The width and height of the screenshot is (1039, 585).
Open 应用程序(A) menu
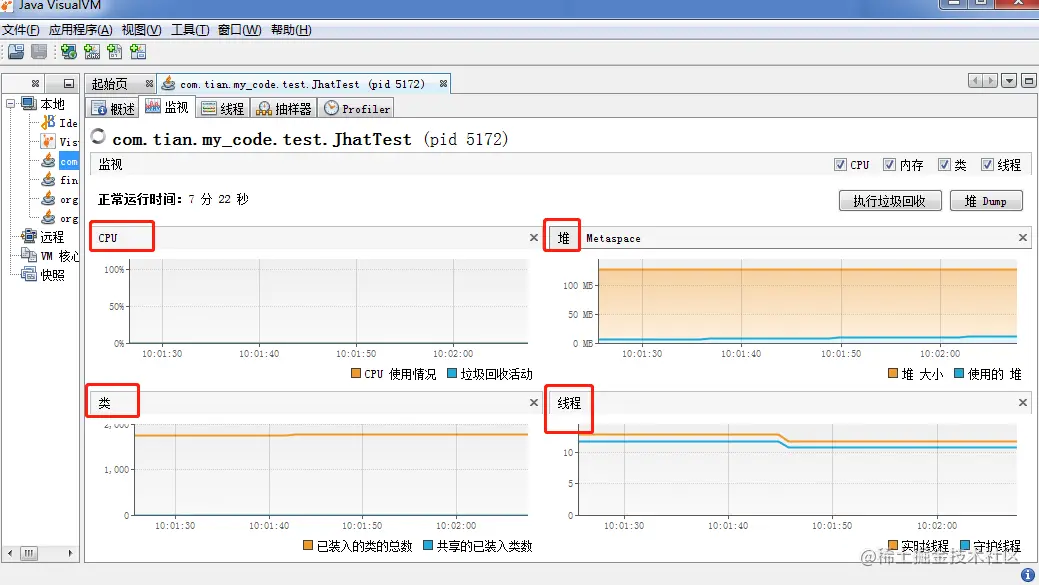point(80,30)
